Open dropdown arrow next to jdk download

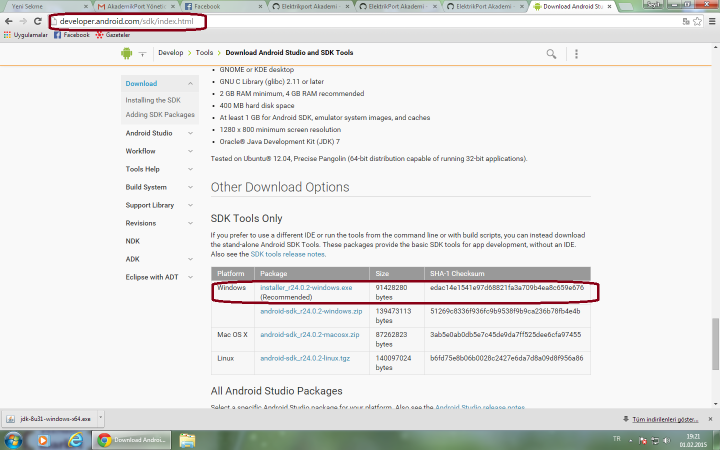coord(101,418)
